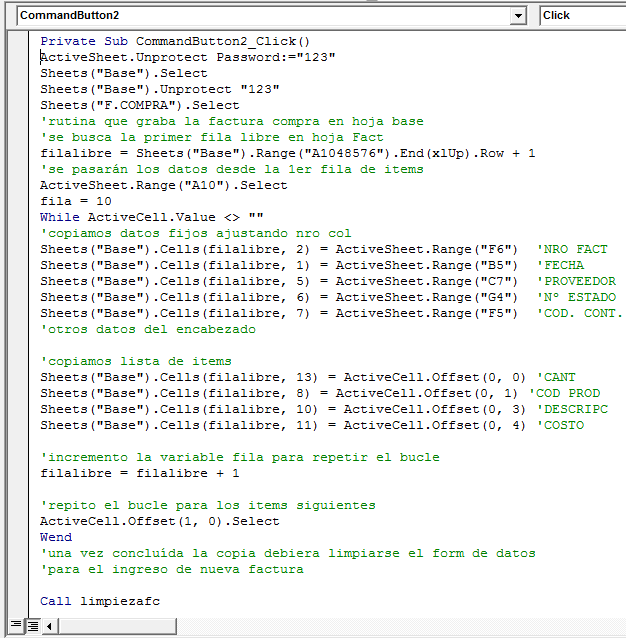Place cursor on ActiveSheet.Unprotect Password line
626x638 pixels.
[x=187, y=57]
